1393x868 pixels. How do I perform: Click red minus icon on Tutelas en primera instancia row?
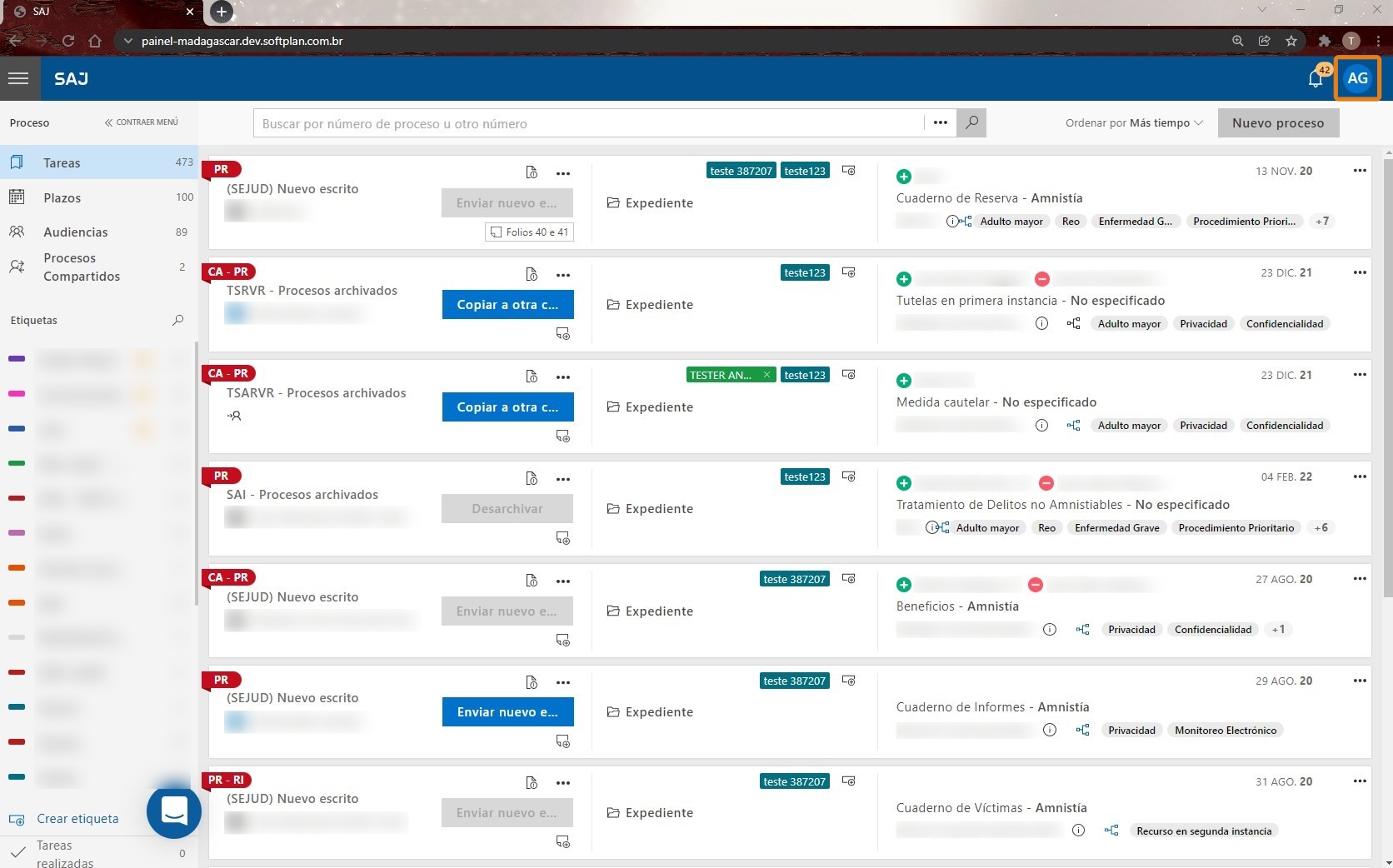click(1041, 279)
